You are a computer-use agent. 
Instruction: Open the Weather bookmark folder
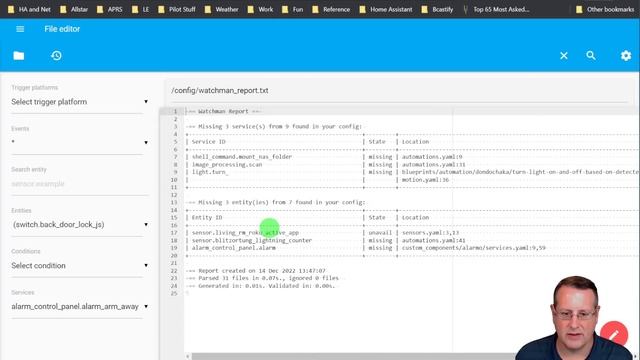tap(222, 9)
